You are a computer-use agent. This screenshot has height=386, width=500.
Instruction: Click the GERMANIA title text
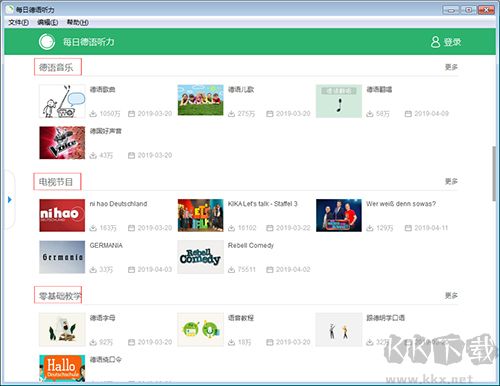tap(106, 245)
